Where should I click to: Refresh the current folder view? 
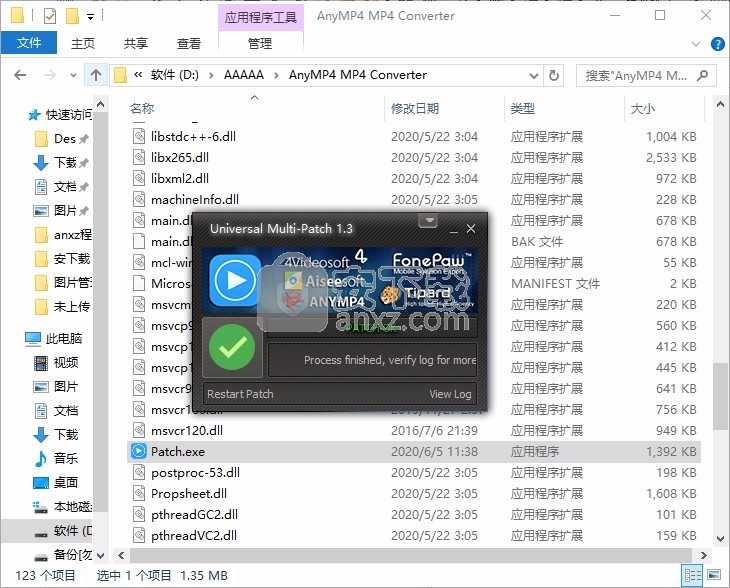(557, 75)
